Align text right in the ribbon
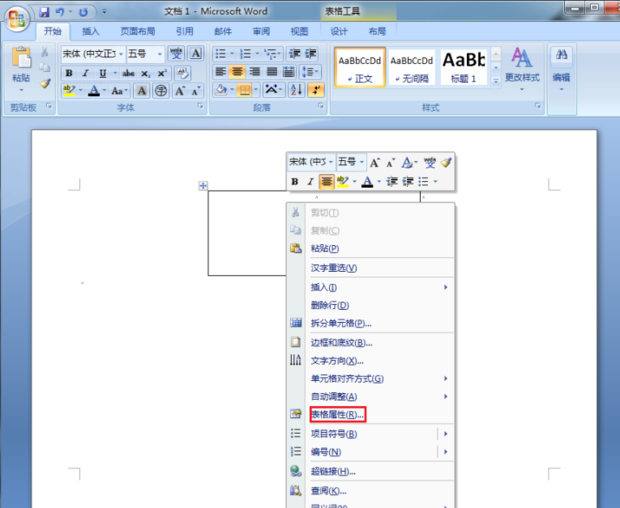620x508 pixels. coord(254,72)
